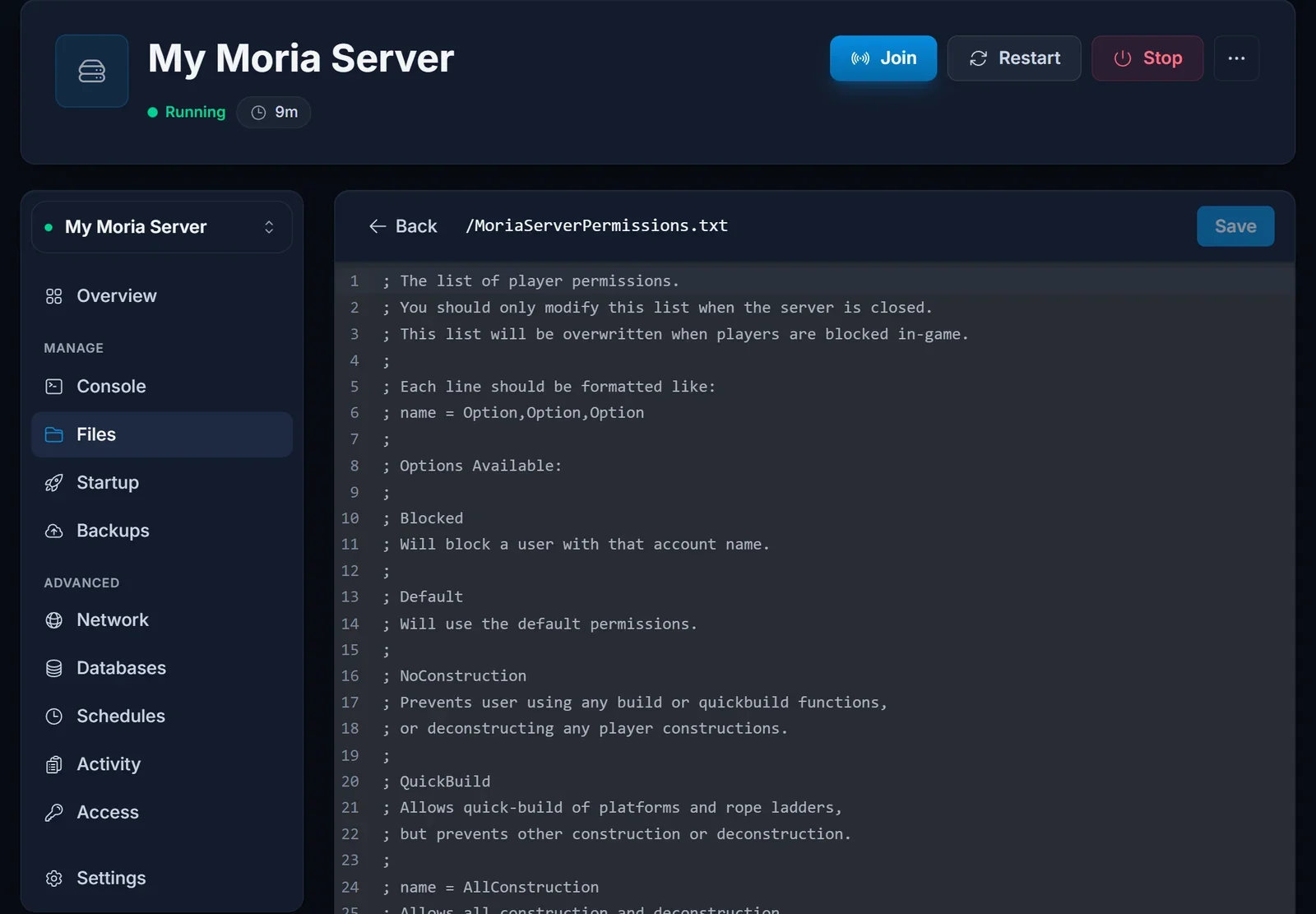Click the 'My Moria Server' page title

coord(301,58)
